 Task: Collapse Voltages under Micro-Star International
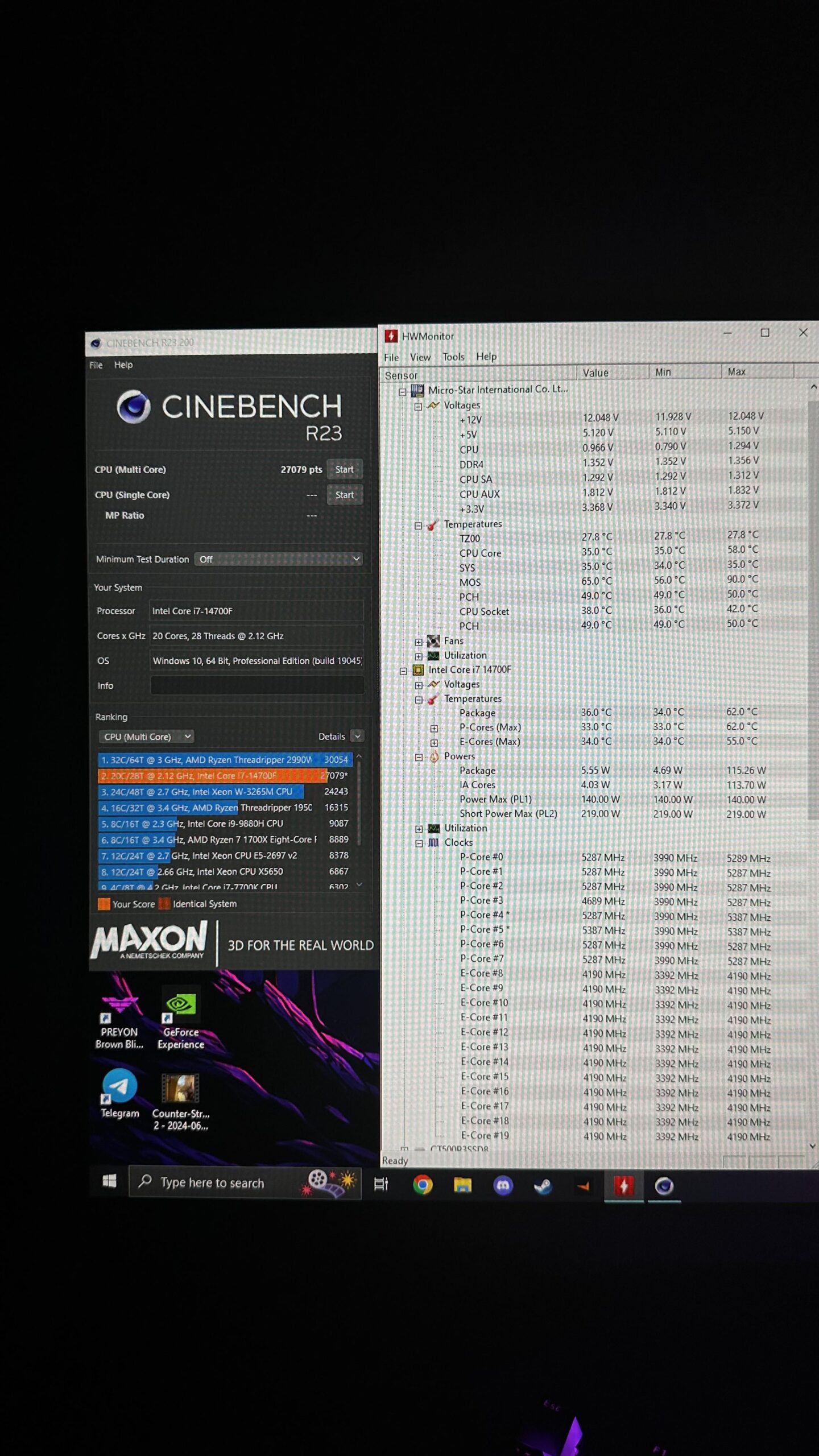click(418, 406)
